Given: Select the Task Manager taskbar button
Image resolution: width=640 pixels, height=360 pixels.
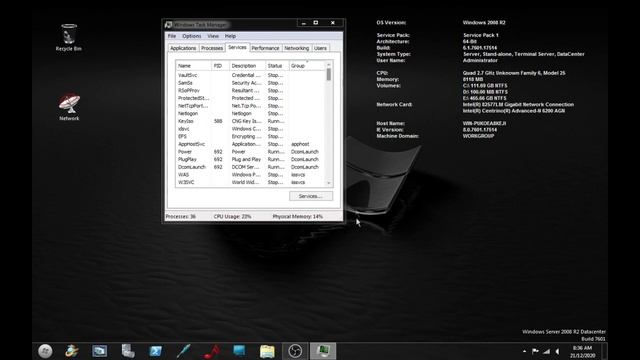Looking at the screenshot, I should (x=323, y=351).
